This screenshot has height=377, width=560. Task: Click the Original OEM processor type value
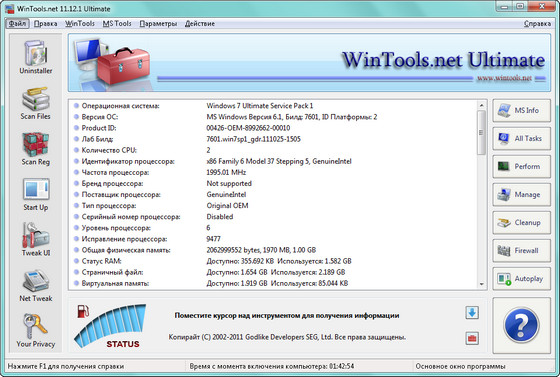pyautogui.click(x=227, y=205)
